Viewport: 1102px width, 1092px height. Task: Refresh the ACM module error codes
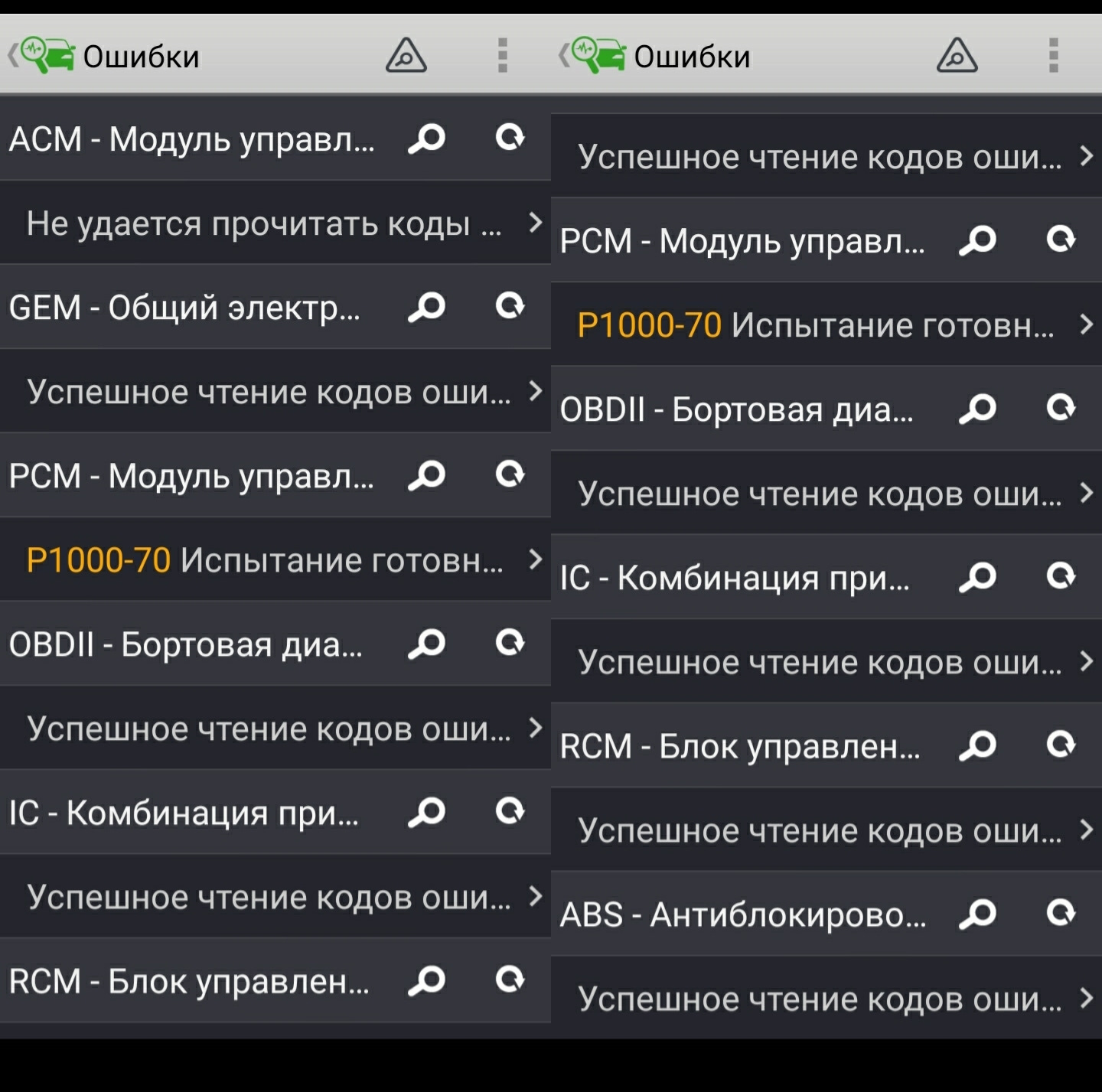(x=510, y=138)
